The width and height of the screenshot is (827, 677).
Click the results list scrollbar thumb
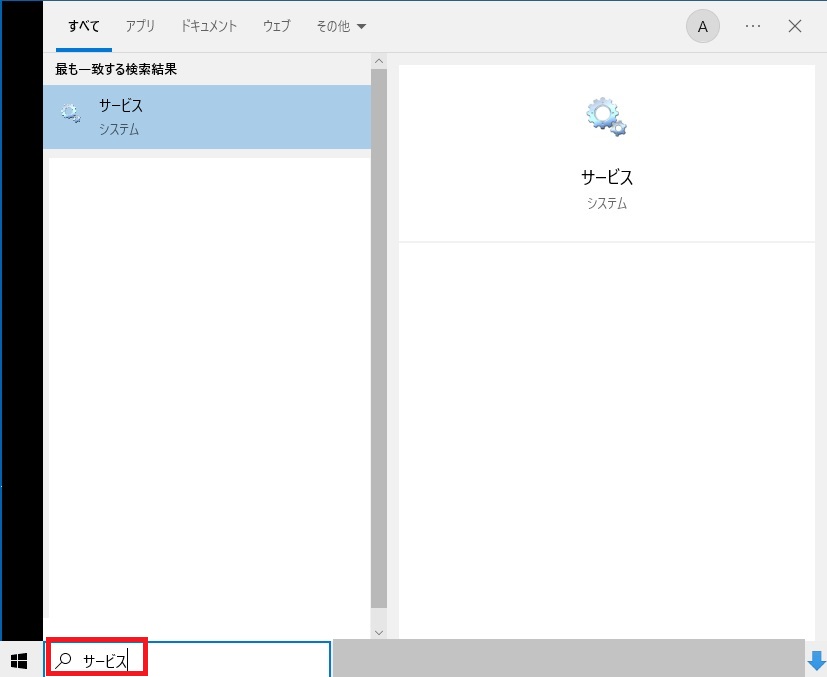point(378,340)
